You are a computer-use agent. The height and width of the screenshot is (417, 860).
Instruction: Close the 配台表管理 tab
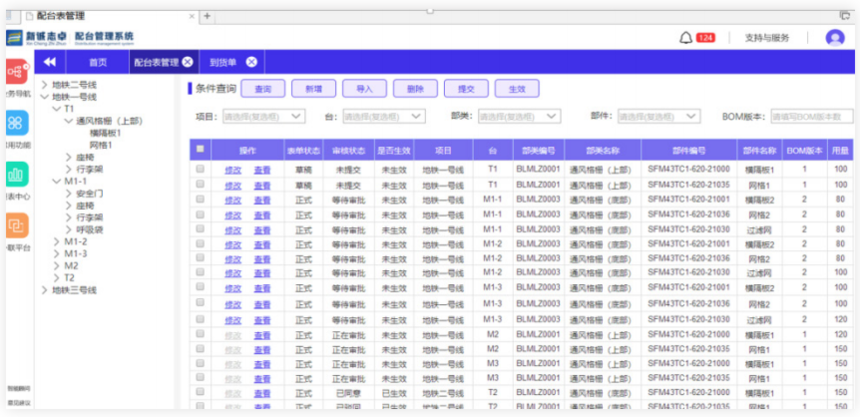click(188, 62)
